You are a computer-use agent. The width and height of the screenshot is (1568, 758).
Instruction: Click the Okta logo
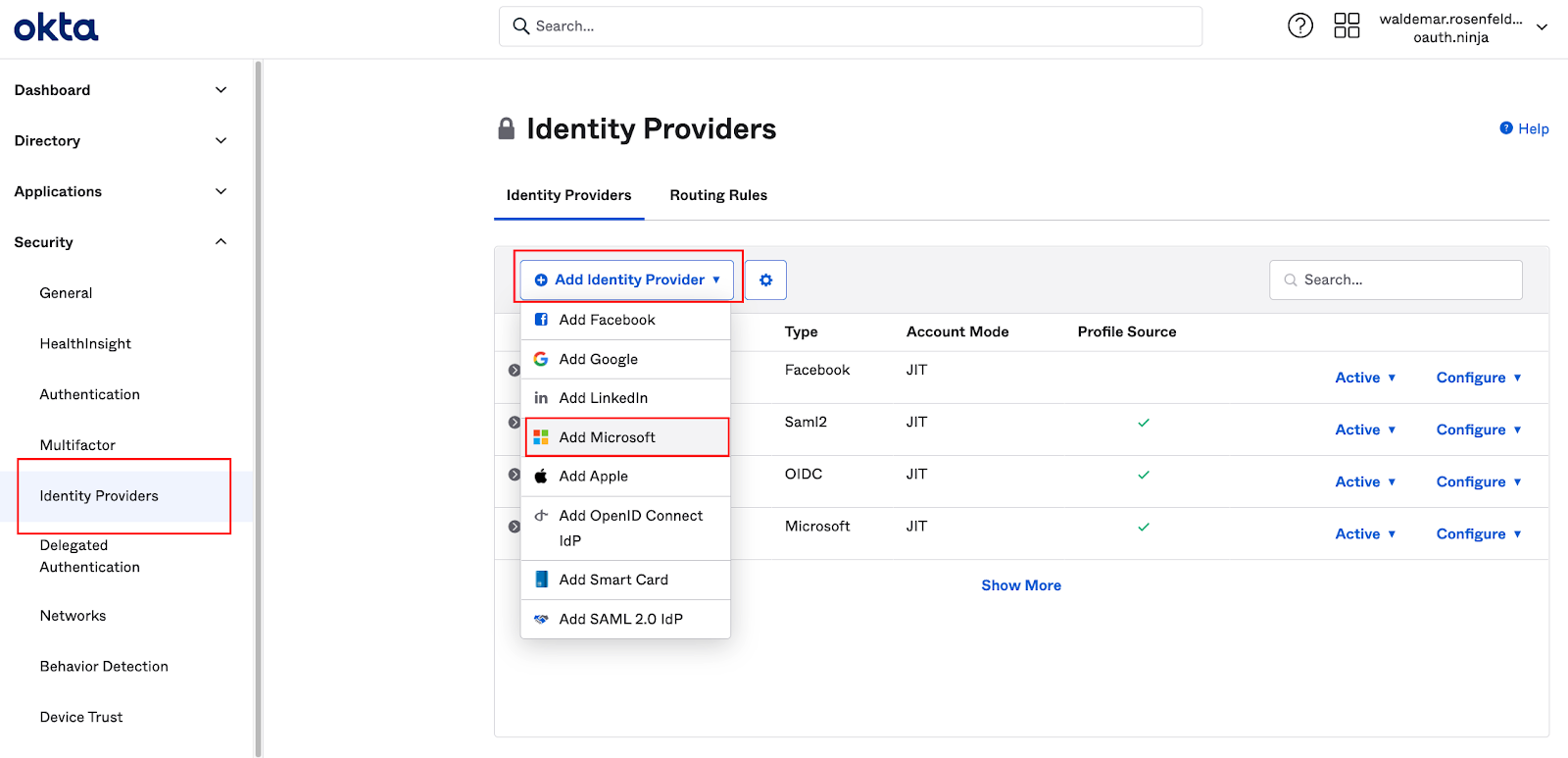click(56, 27)
